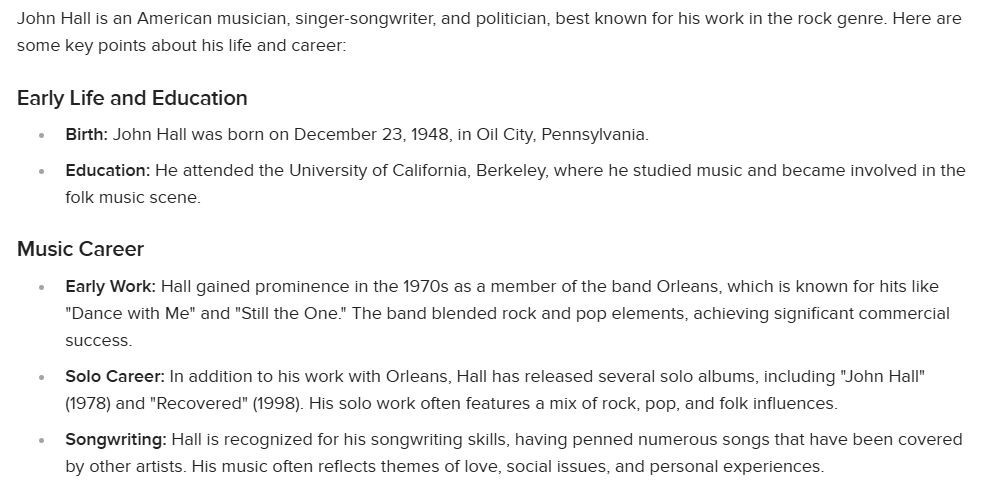Click the bullet before the Songwriting item
This screenshot has width=981, height=491.
click(41, 440)
